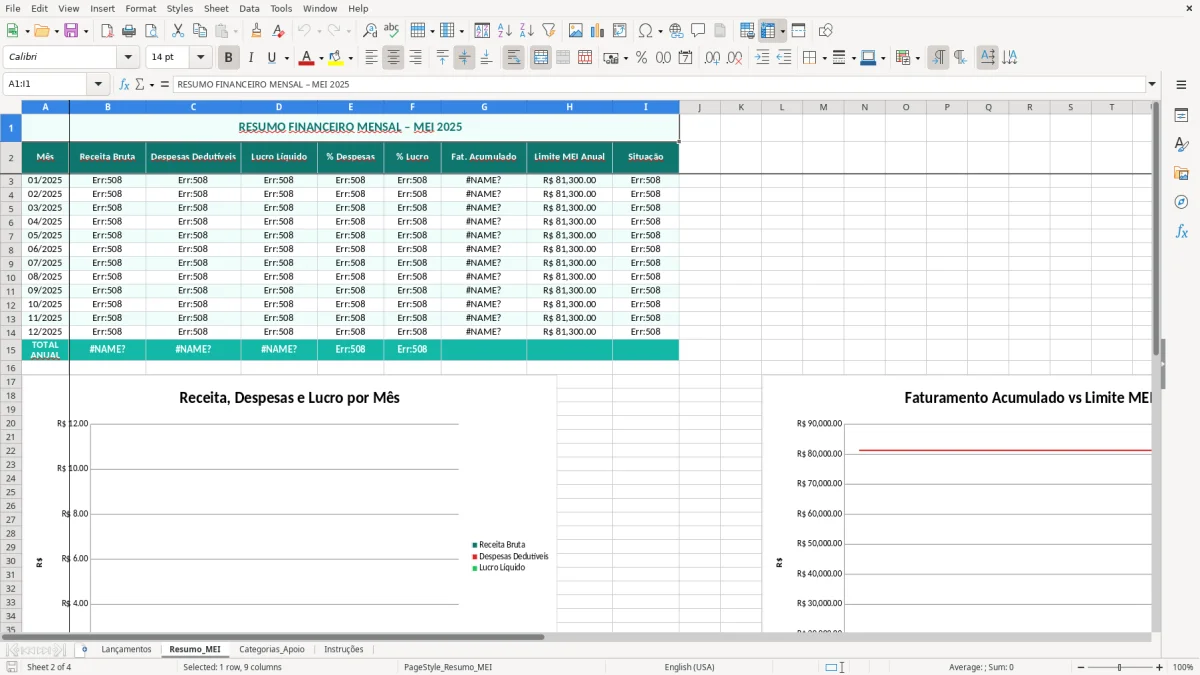Click the Format as Percent icon
1200x675 pixels.
(641, 58)
